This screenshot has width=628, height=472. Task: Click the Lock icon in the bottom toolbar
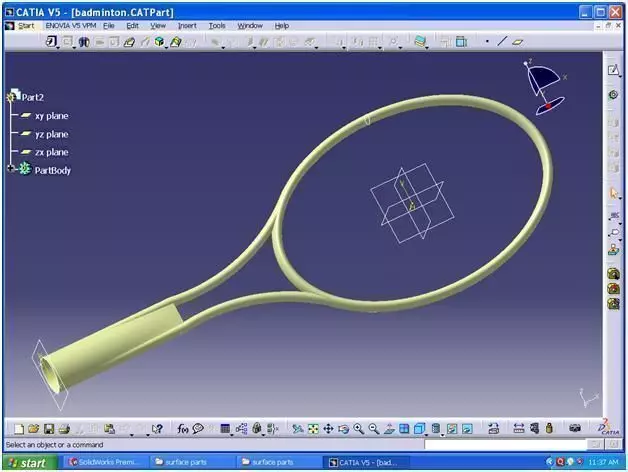257,429
